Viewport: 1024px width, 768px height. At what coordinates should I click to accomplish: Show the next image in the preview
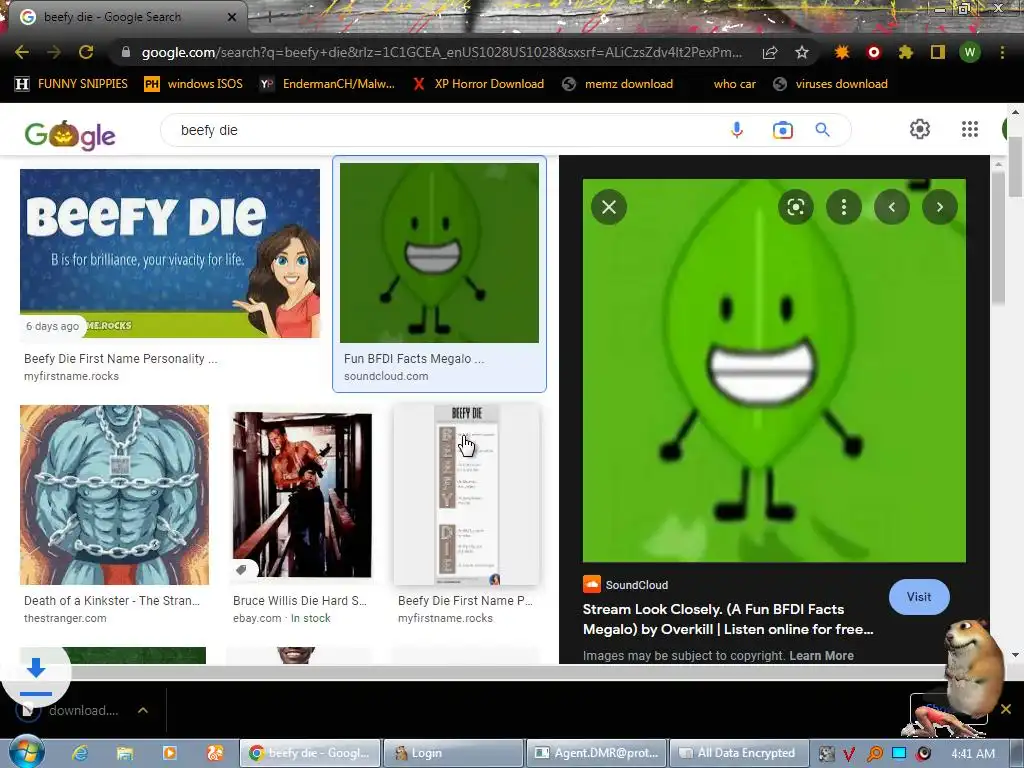click(x=940, y=207)
